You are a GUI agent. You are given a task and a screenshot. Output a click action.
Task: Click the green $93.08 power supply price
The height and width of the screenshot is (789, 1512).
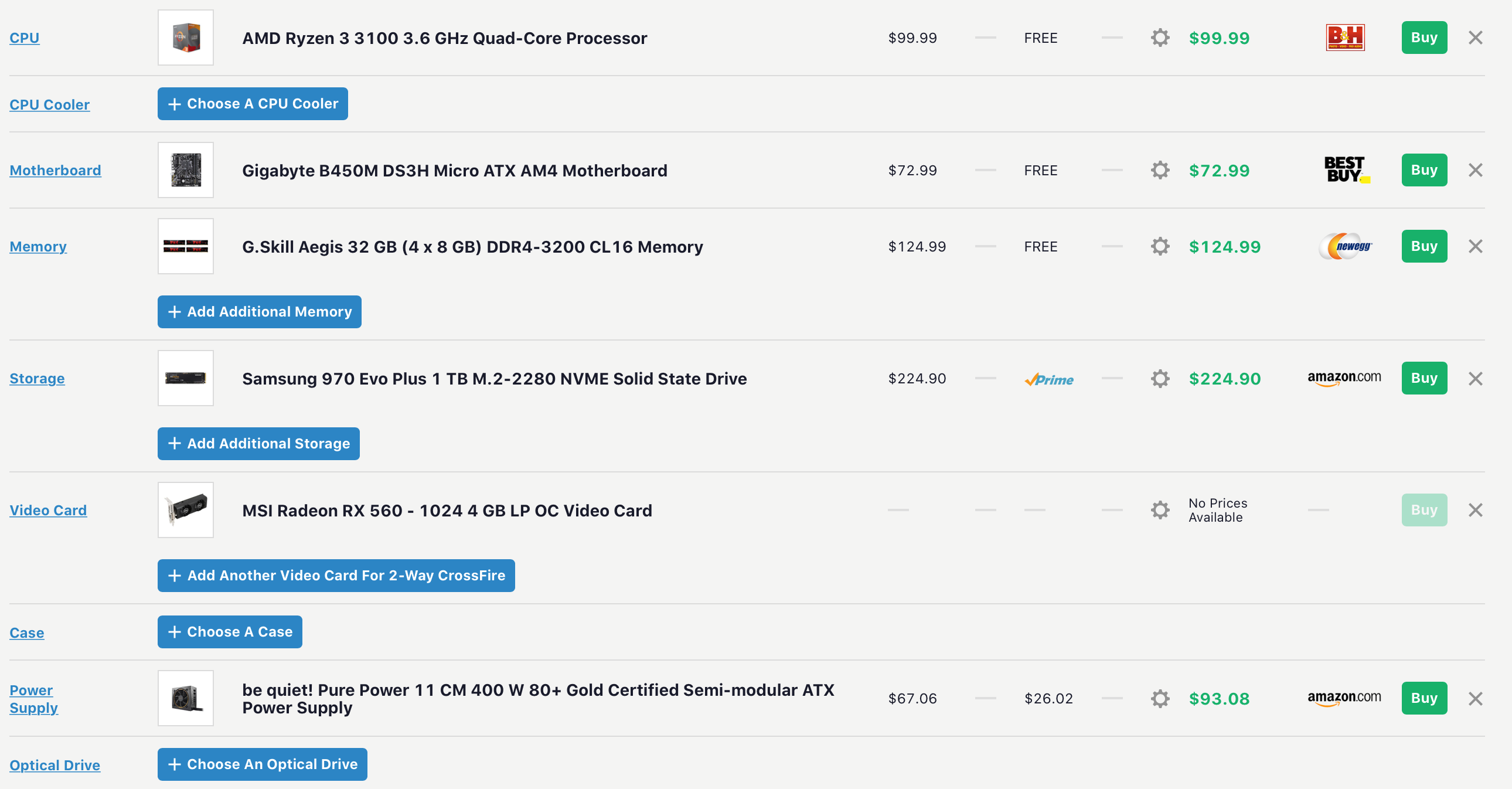[1219, 699]
